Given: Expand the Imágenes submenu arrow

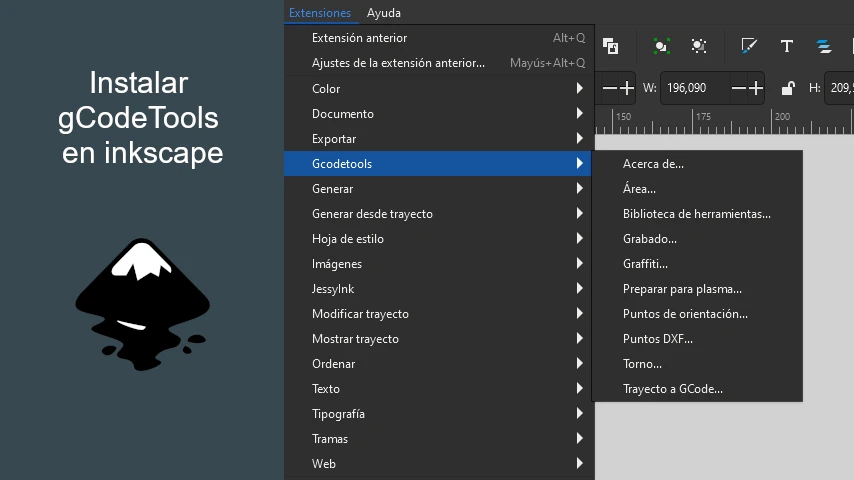Looking at the screenshot, I should pyautogui.click(x=580, y=264).
